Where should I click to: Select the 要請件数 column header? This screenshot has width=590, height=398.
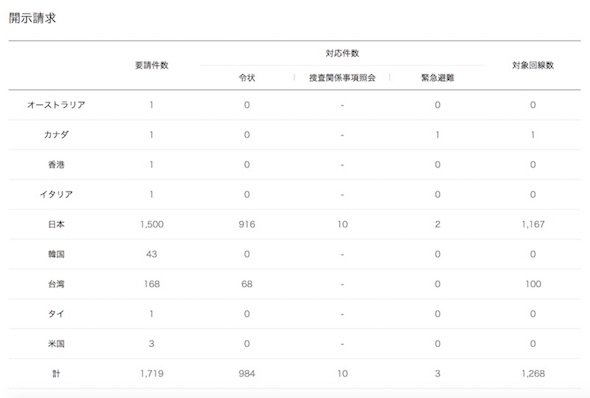click(152, 65)
